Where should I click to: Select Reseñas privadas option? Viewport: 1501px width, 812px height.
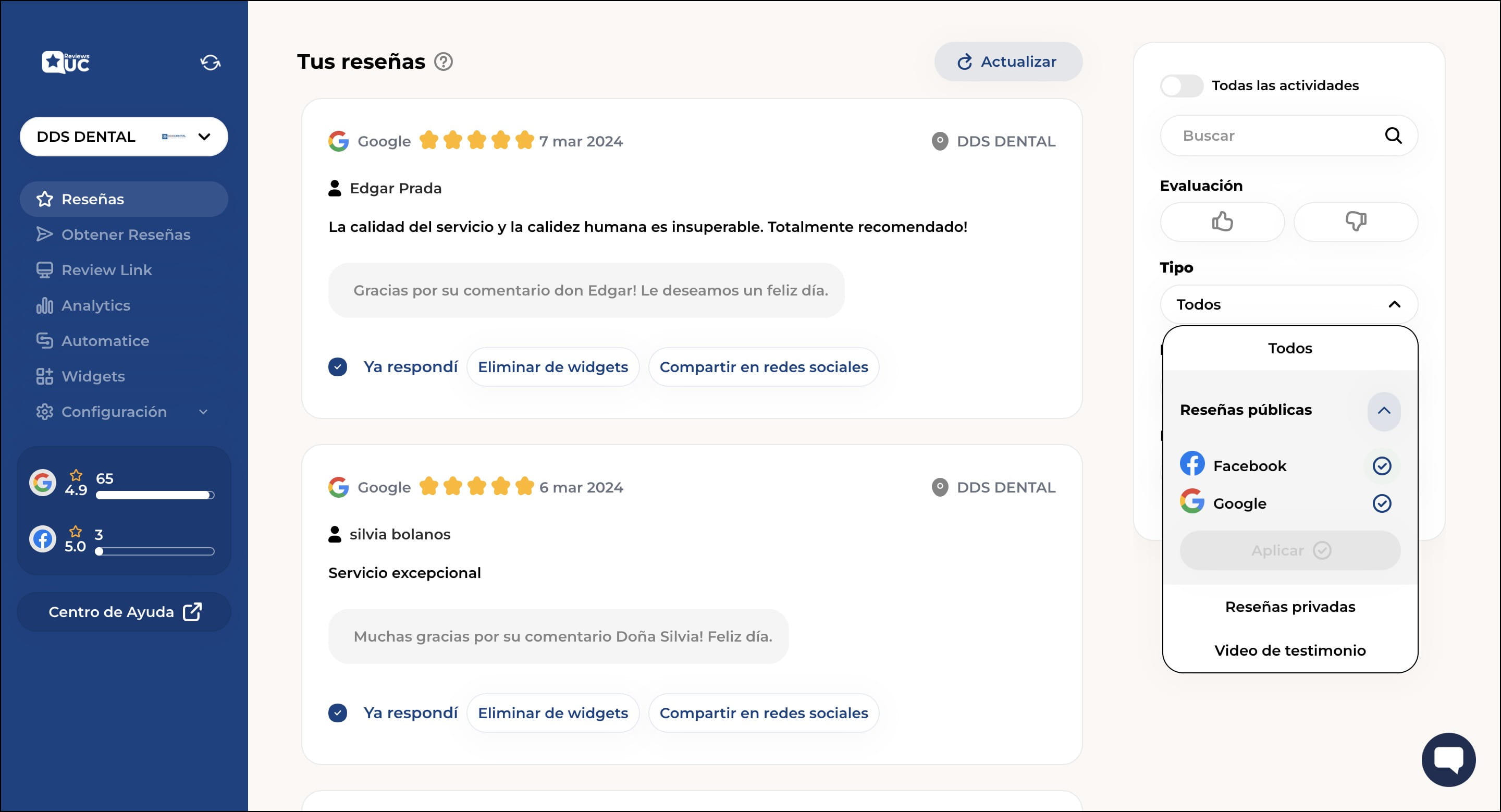point(1290,607)
